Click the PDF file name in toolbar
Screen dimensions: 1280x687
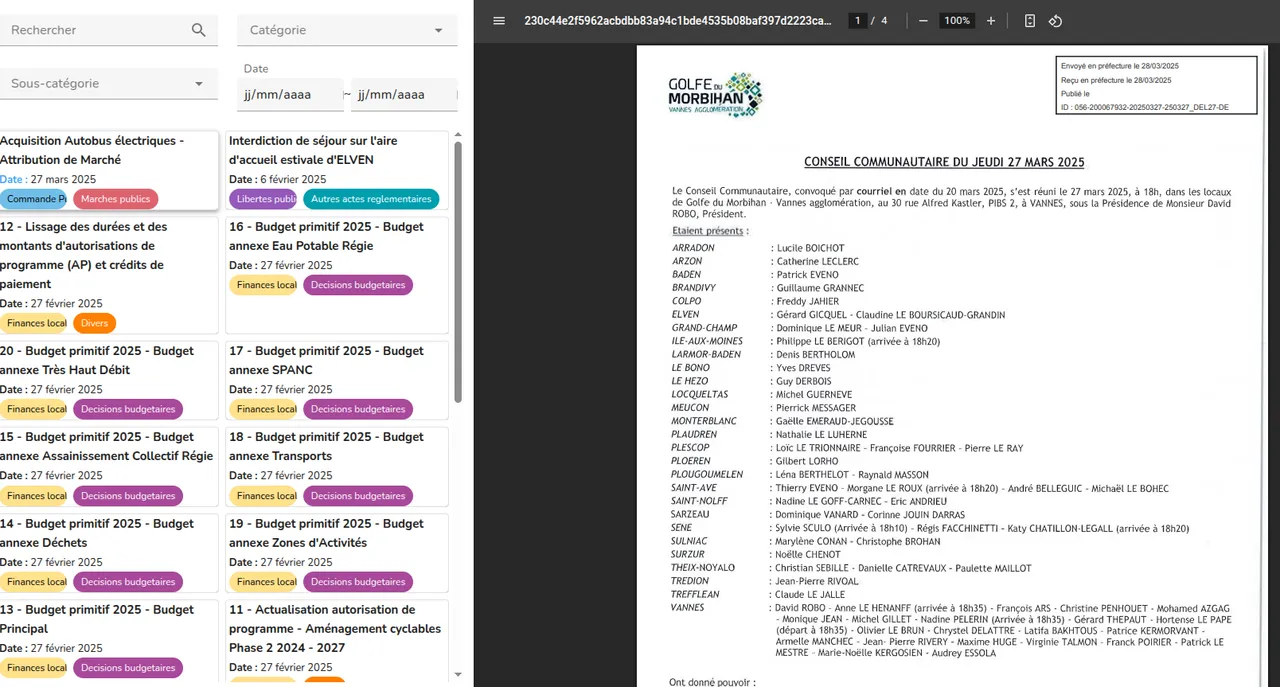click(x=677, y=20)
